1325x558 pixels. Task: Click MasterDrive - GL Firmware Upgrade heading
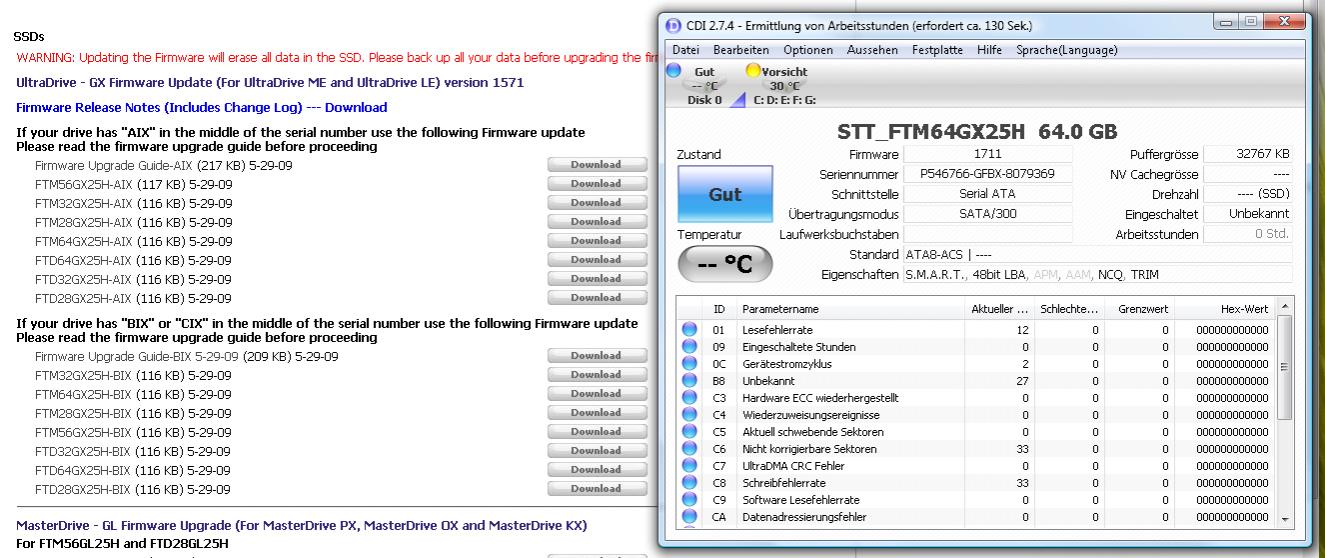pos(301,525)
